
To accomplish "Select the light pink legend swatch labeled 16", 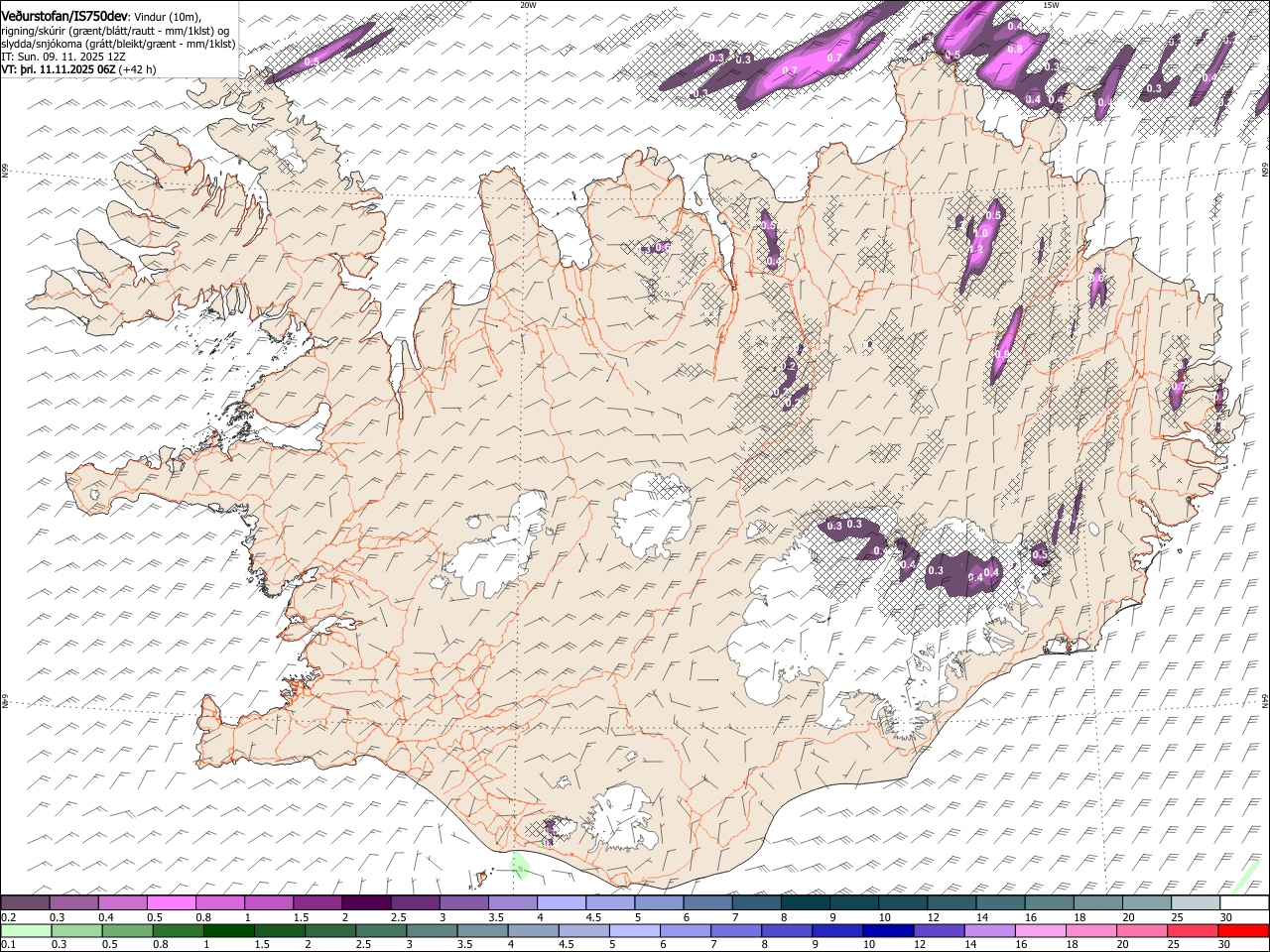I will pyautogui.click(x=1041, y=931).
